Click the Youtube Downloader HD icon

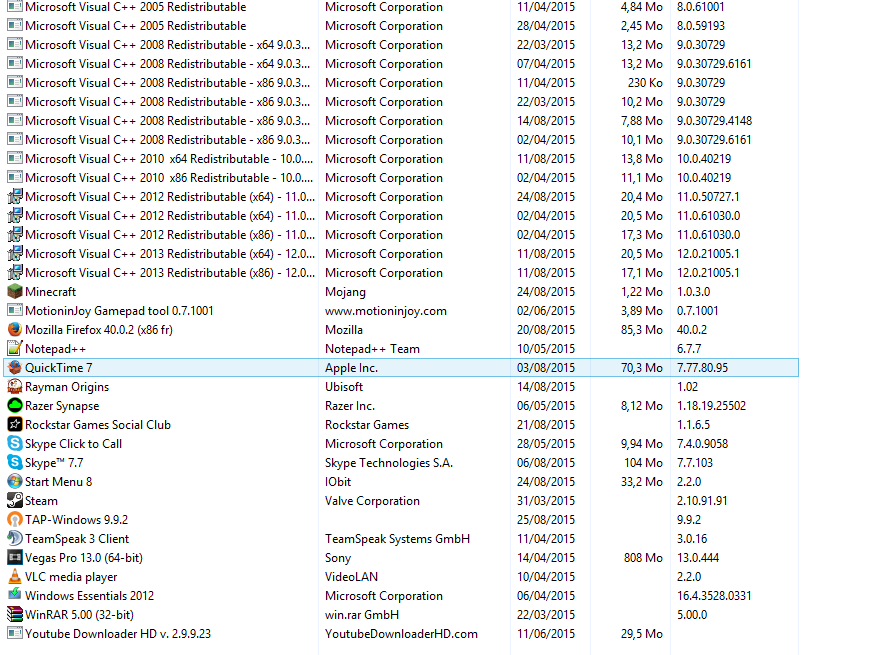(15, 634)
